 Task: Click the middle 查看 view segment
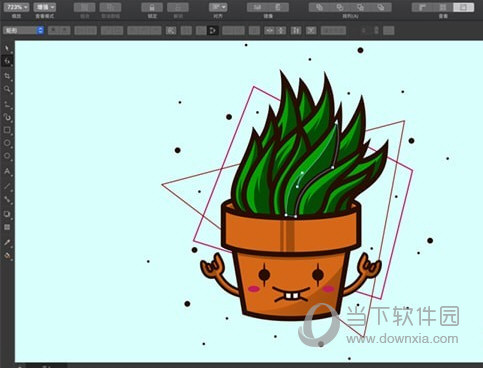(x=443, y=7)
